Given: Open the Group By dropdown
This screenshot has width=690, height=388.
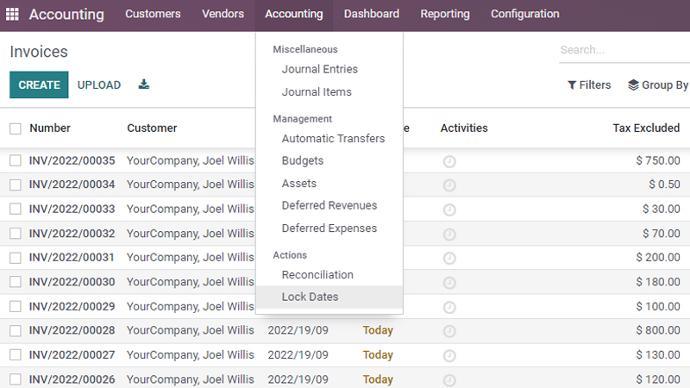Looking at the screenshot, I should point(658,85).
